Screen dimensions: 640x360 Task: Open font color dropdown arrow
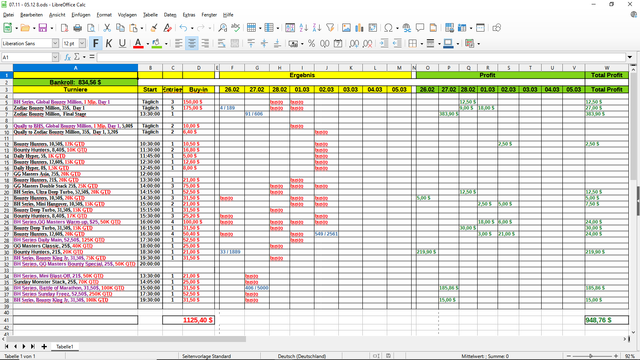[147, 44]
